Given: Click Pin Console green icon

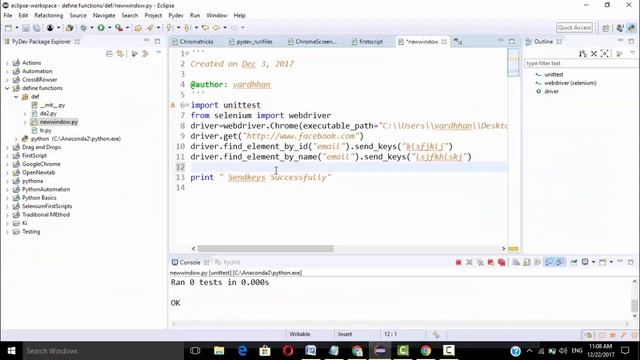Looking at the screenshot, I should [x=573, y=262].
